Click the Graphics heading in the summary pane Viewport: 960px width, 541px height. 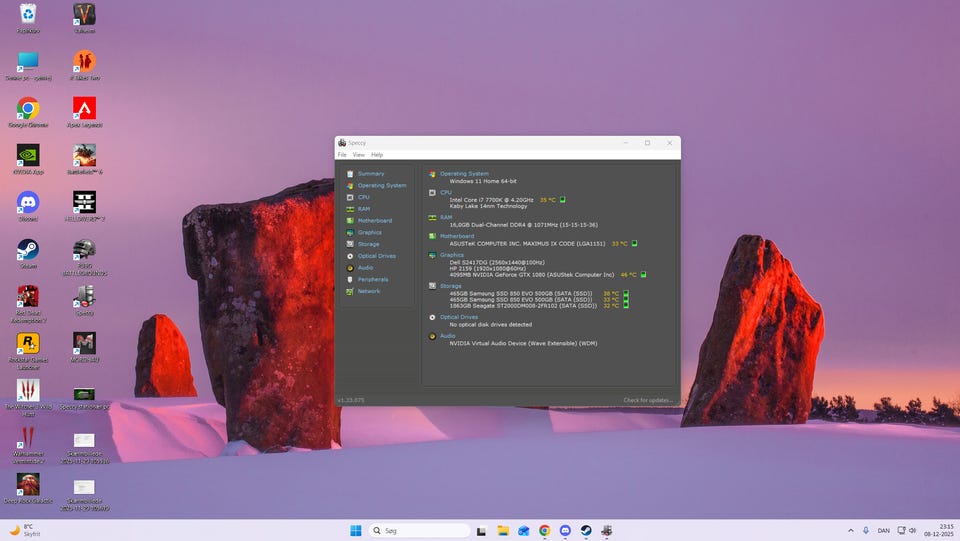point(451,254)
